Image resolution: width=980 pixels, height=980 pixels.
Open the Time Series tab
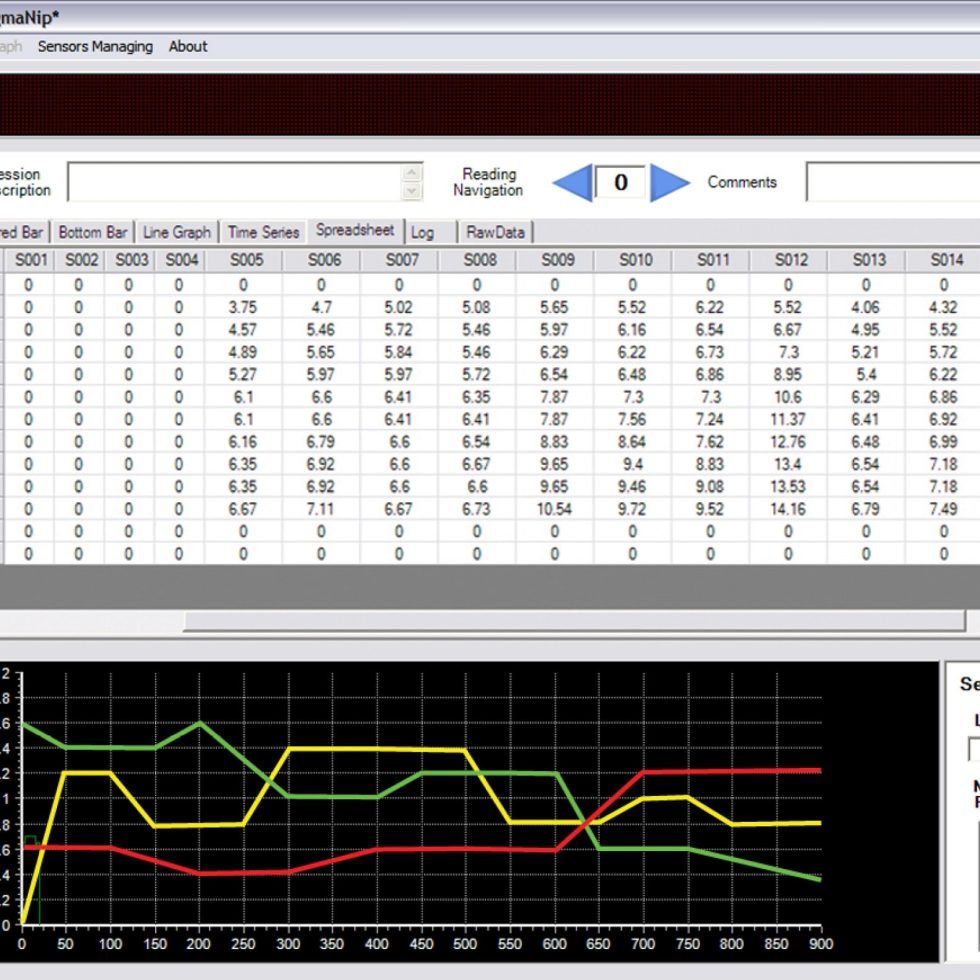pyautogui.click(x=263, y=232)
